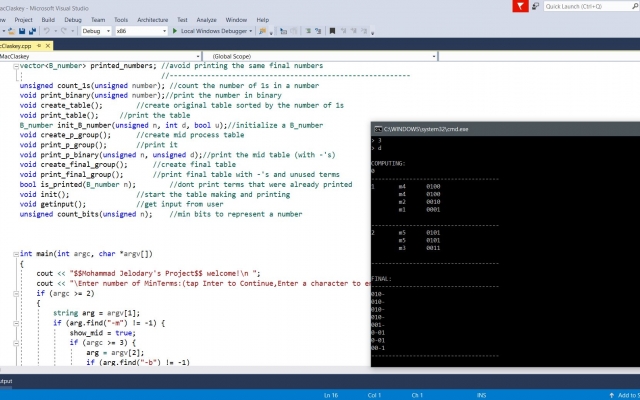This screenshot has height=400, width=640.
Task: Open the toolbar overflow after bookmark icons
Action: tap(372, 33)
